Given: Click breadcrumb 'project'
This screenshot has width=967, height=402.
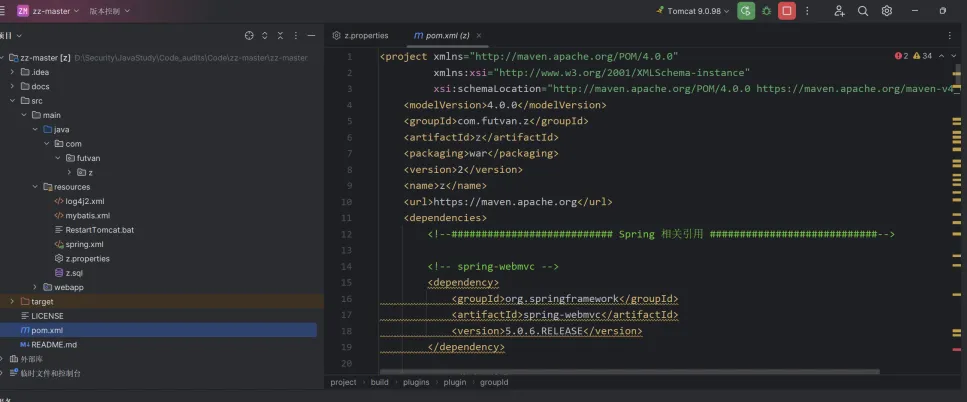Looking at the screenshot, I should (x=344, y=382).
